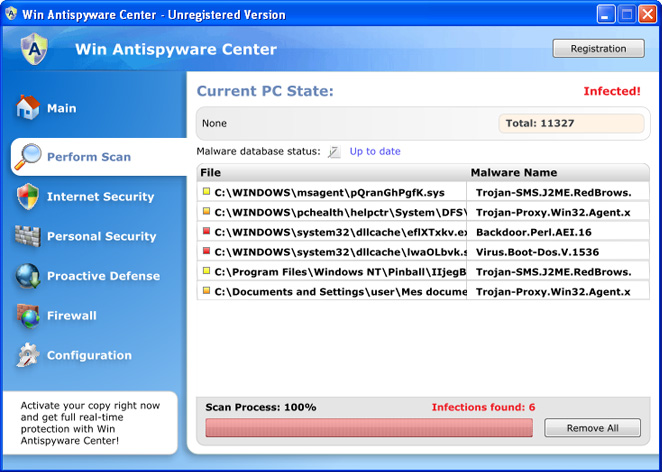Click the globe icon for Proactive Defense

pos(28,276)
